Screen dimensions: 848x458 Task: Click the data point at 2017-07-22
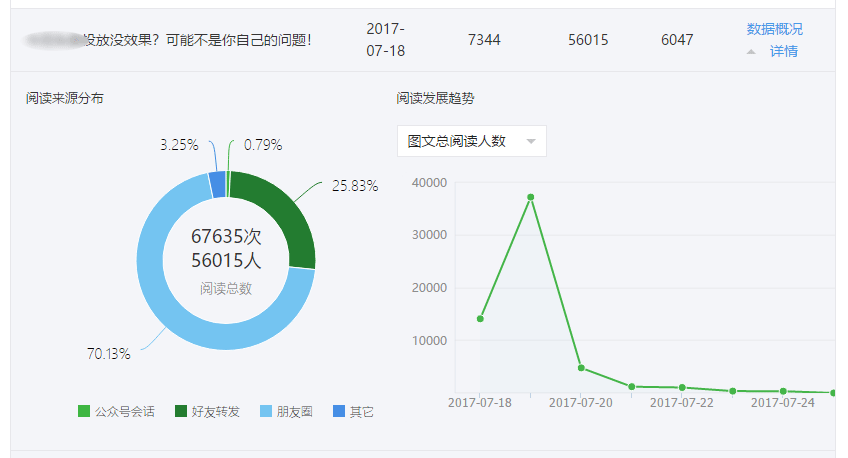[682, 387]
